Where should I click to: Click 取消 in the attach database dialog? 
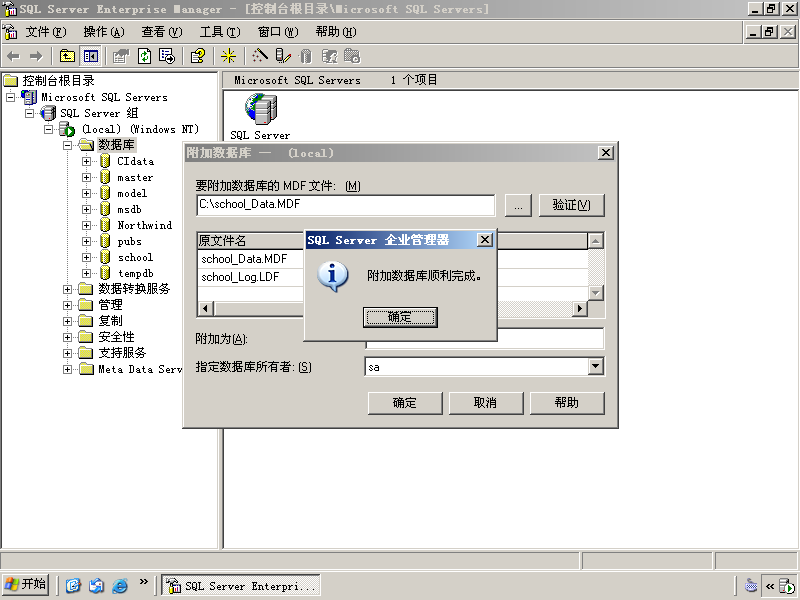(486, 403)
